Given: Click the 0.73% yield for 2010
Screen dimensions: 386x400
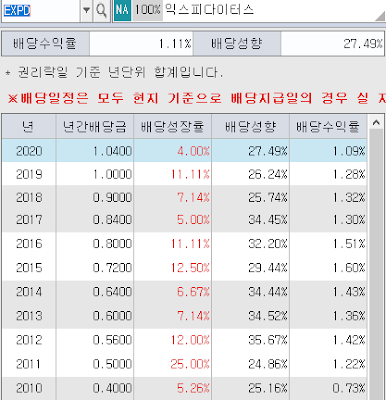Looking at the screenshot, I should [328, 388].
